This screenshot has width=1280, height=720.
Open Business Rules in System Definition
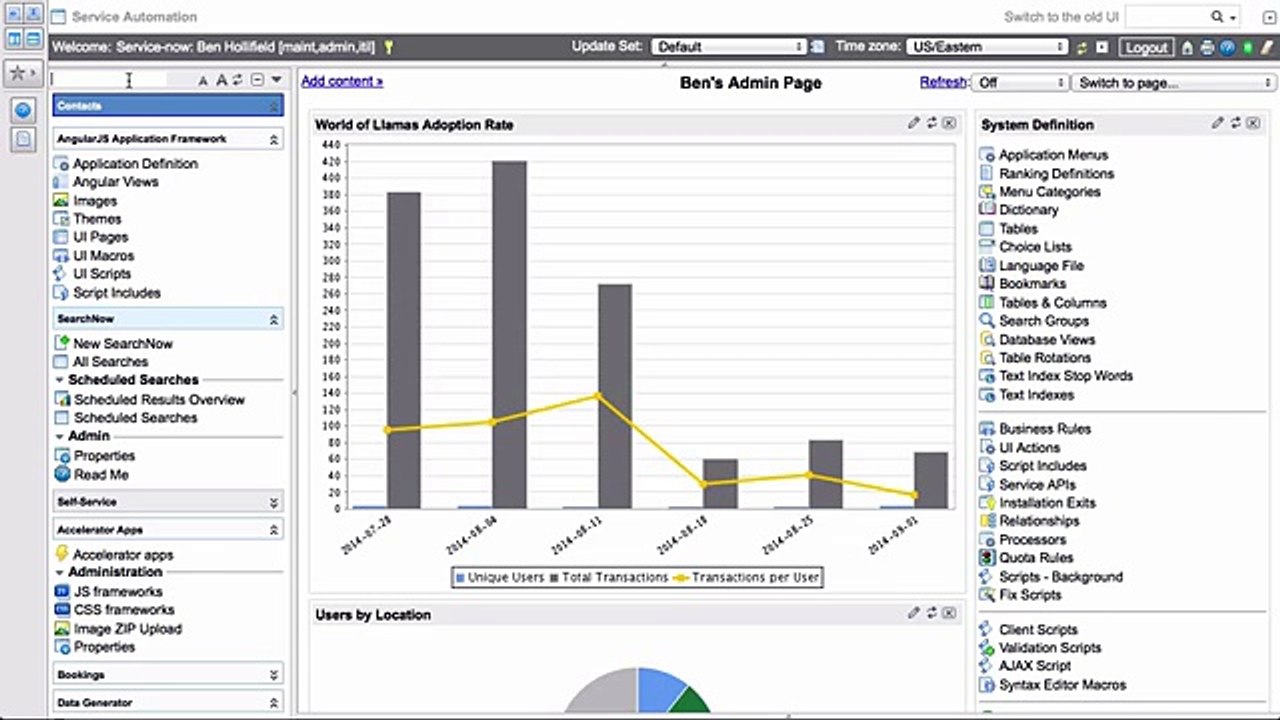pos(1045,428)
